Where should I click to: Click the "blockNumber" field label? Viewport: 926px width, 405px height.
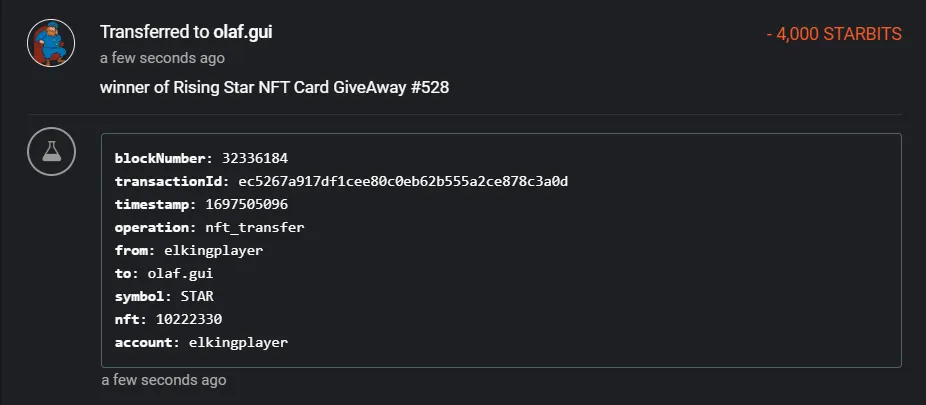[x=160, y=158]
